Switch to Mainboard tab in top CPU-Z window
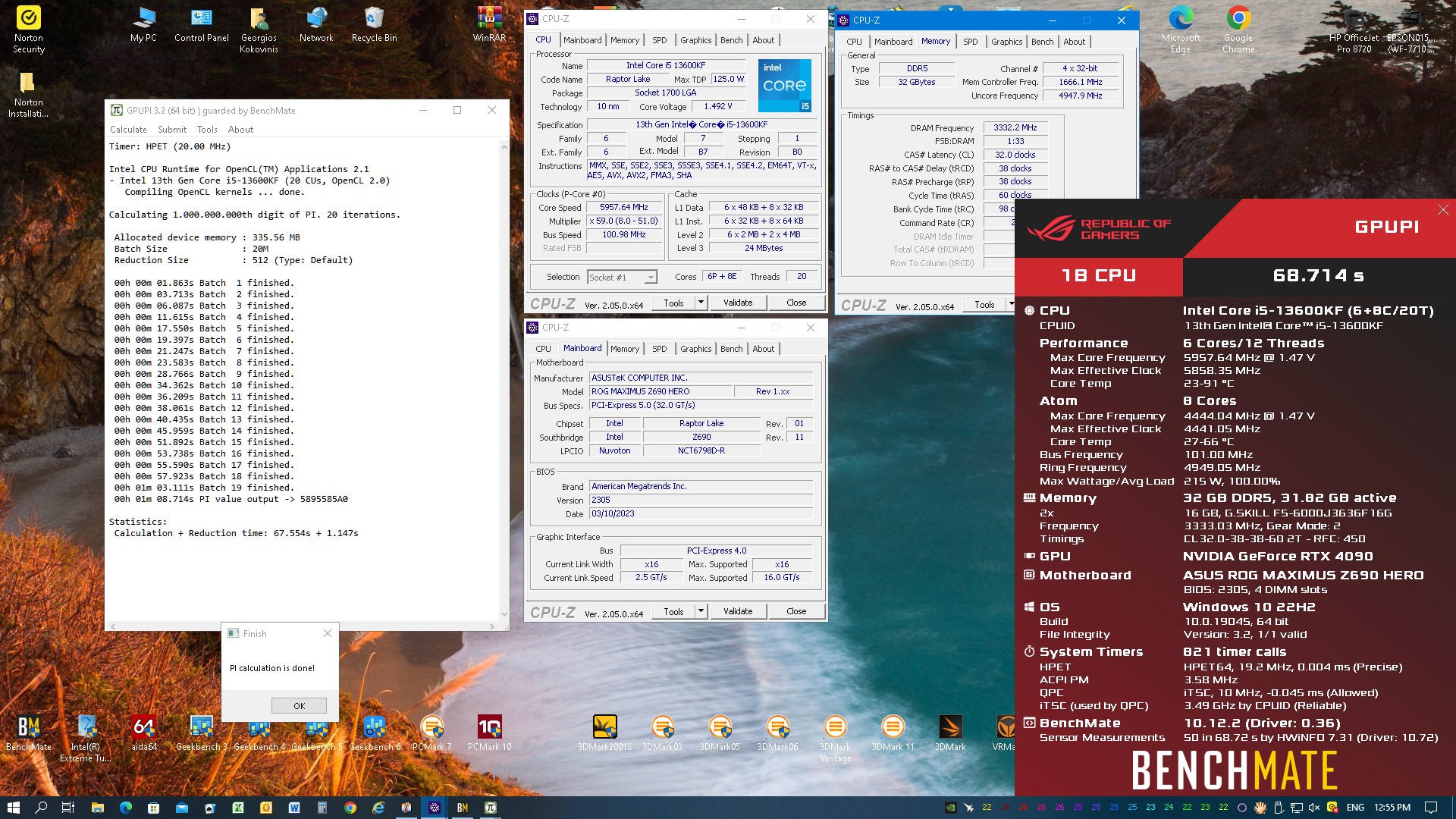The width and height of the screenshot is (1456, 819). 582,40
